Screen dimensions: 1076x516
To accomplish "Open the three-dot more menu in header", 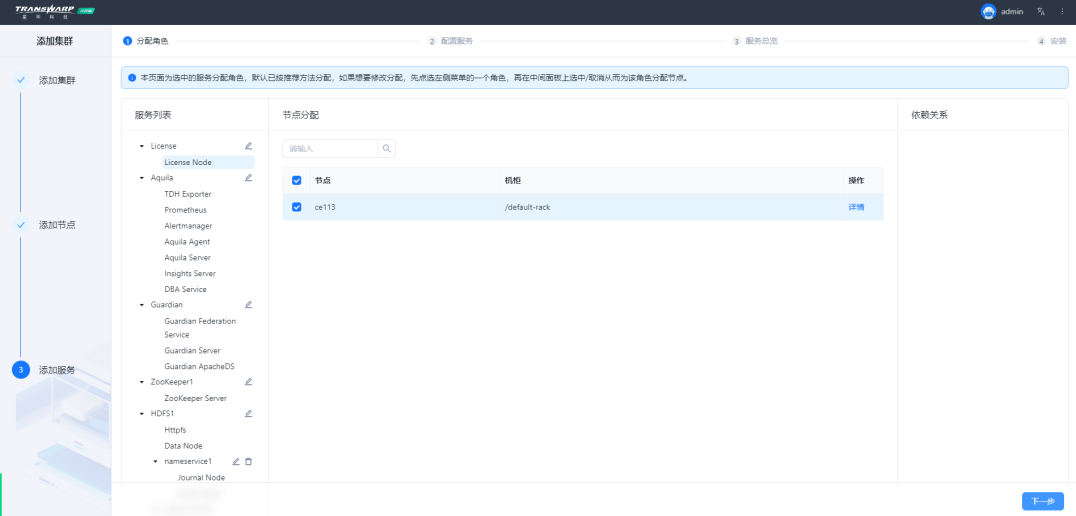I will (x=1062, y=11).
